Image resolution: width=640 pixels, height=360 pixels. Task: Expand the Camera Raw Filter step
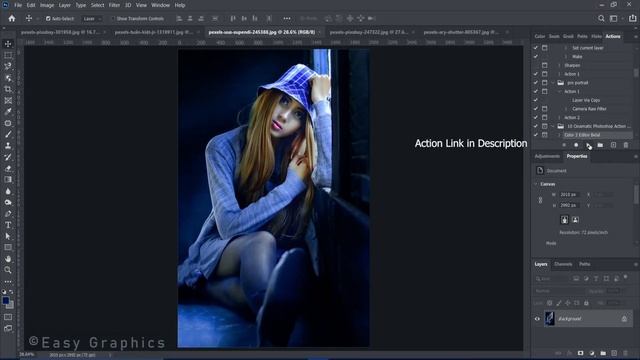(x=566, y=109)
